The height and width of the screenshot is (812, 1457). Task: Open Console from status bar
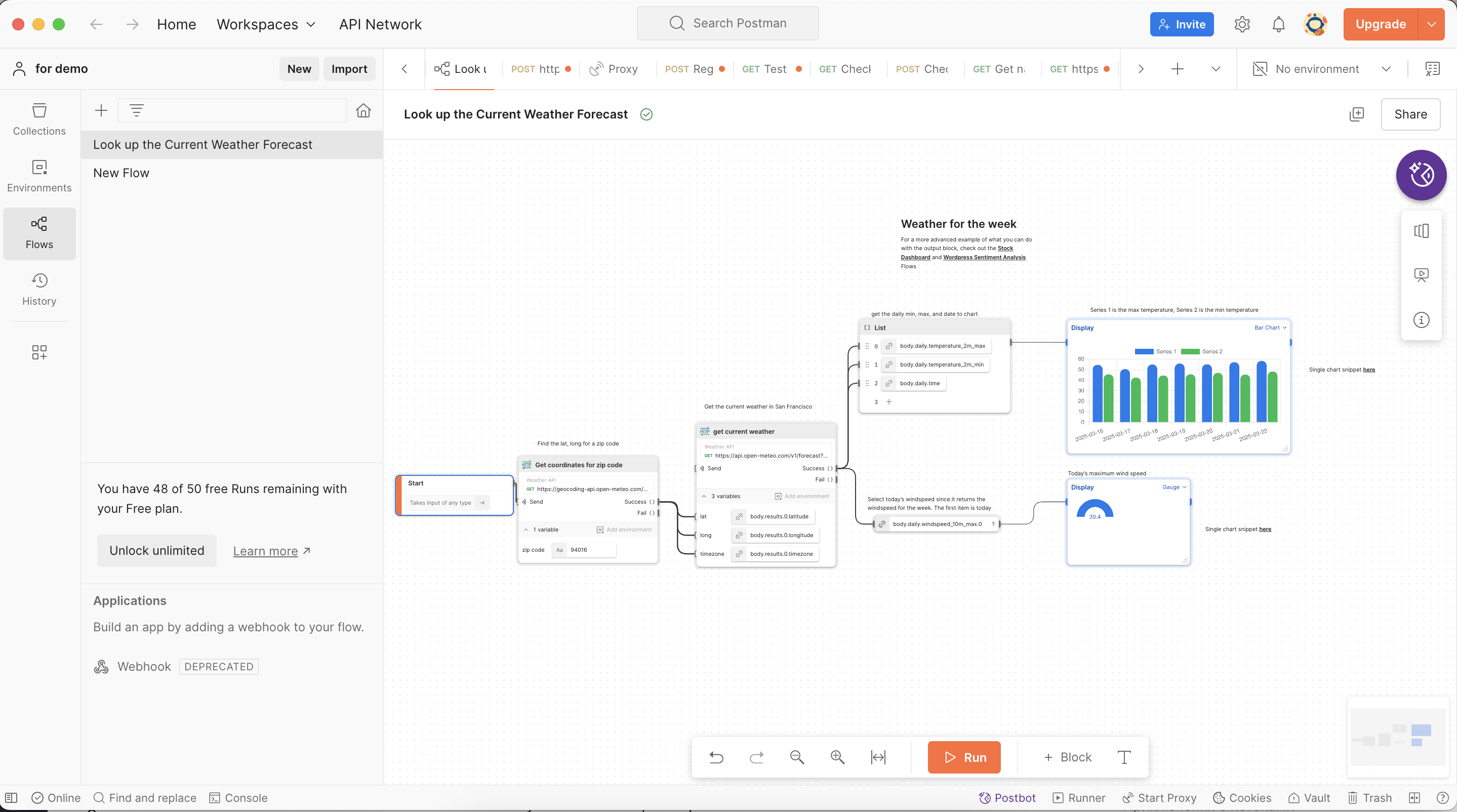(x=238, y=798)
